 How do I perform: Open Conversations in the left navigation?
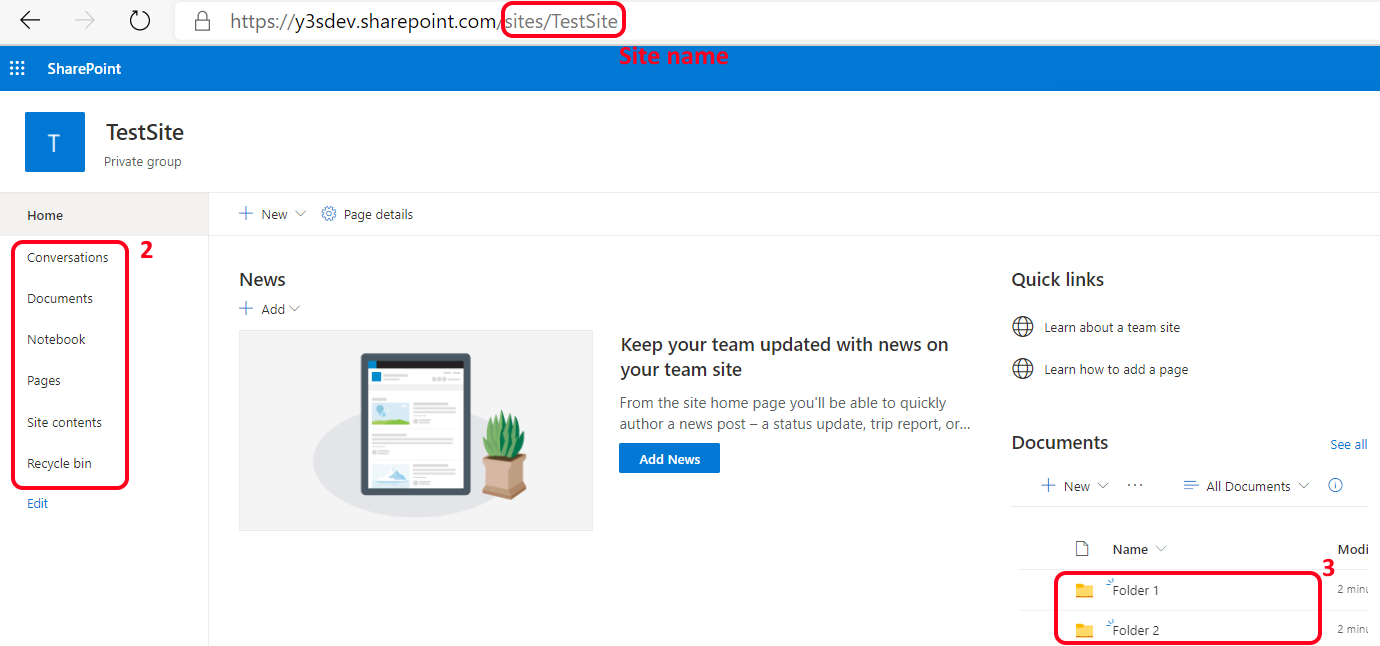coord(68,257)
